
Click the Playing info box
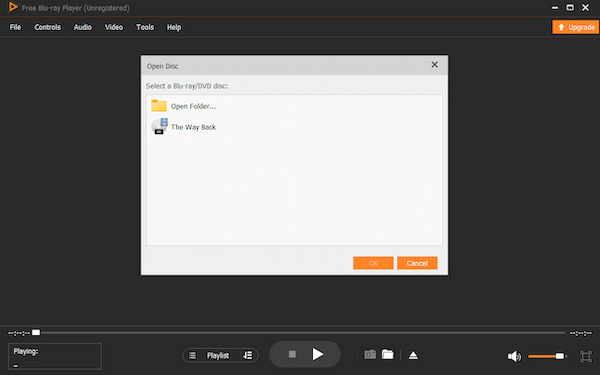pyautogui.click(x=55, y=356)
